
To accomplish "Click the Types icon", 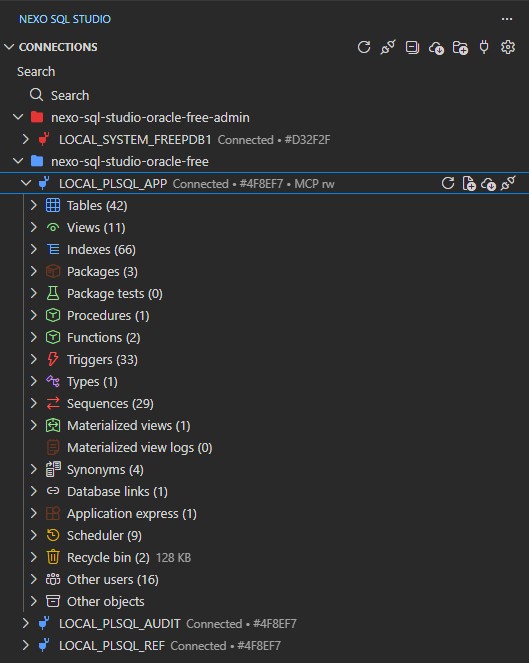I will point(53,381).
